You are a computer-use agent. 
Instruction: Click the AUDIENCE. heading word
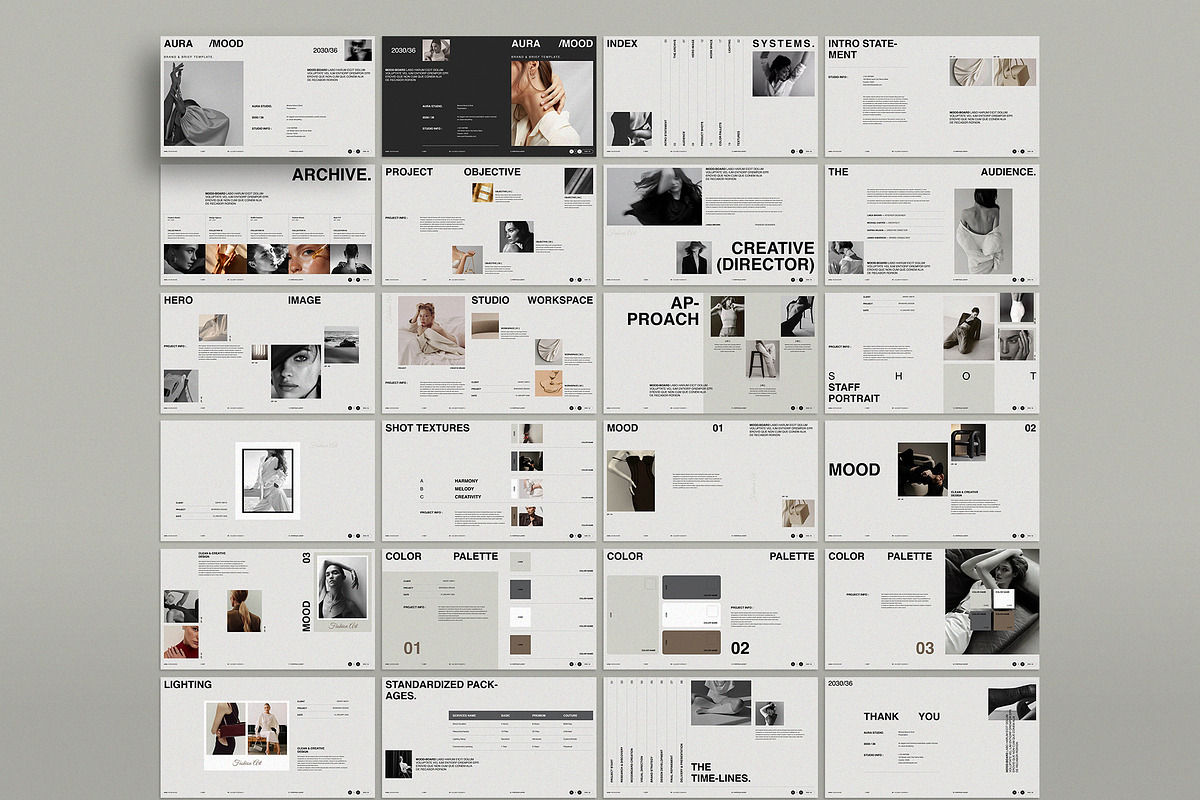pyautogui.click(x=1008, y=172)
